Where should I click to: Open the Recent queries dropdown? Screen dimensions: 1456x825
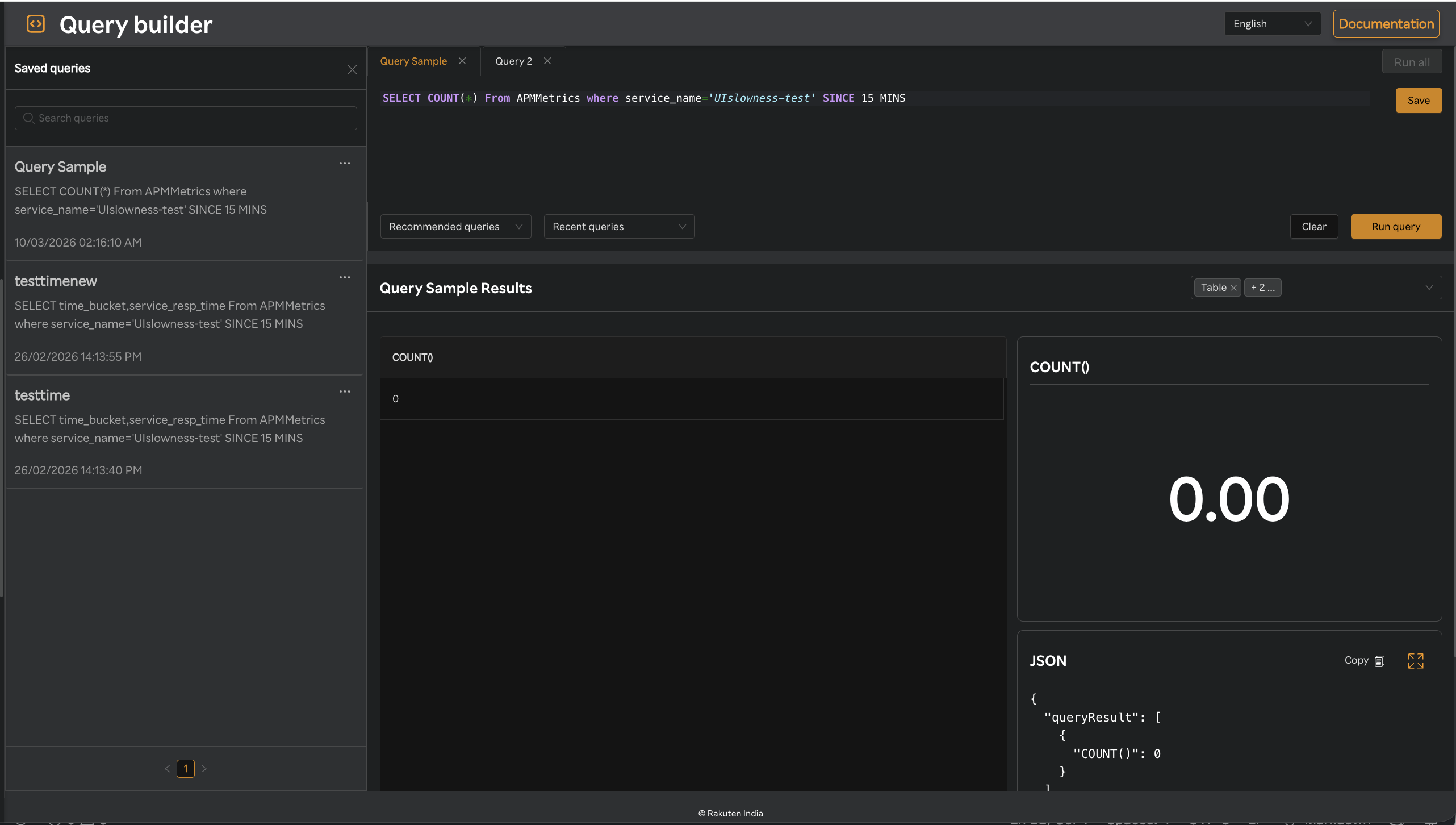click(x=618, y=226)
